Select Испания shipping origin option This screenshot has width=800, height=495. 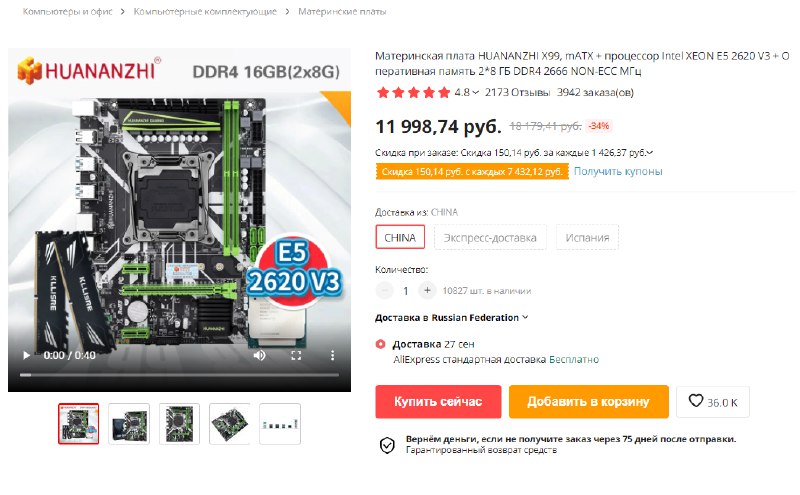(x=587, y=237)
